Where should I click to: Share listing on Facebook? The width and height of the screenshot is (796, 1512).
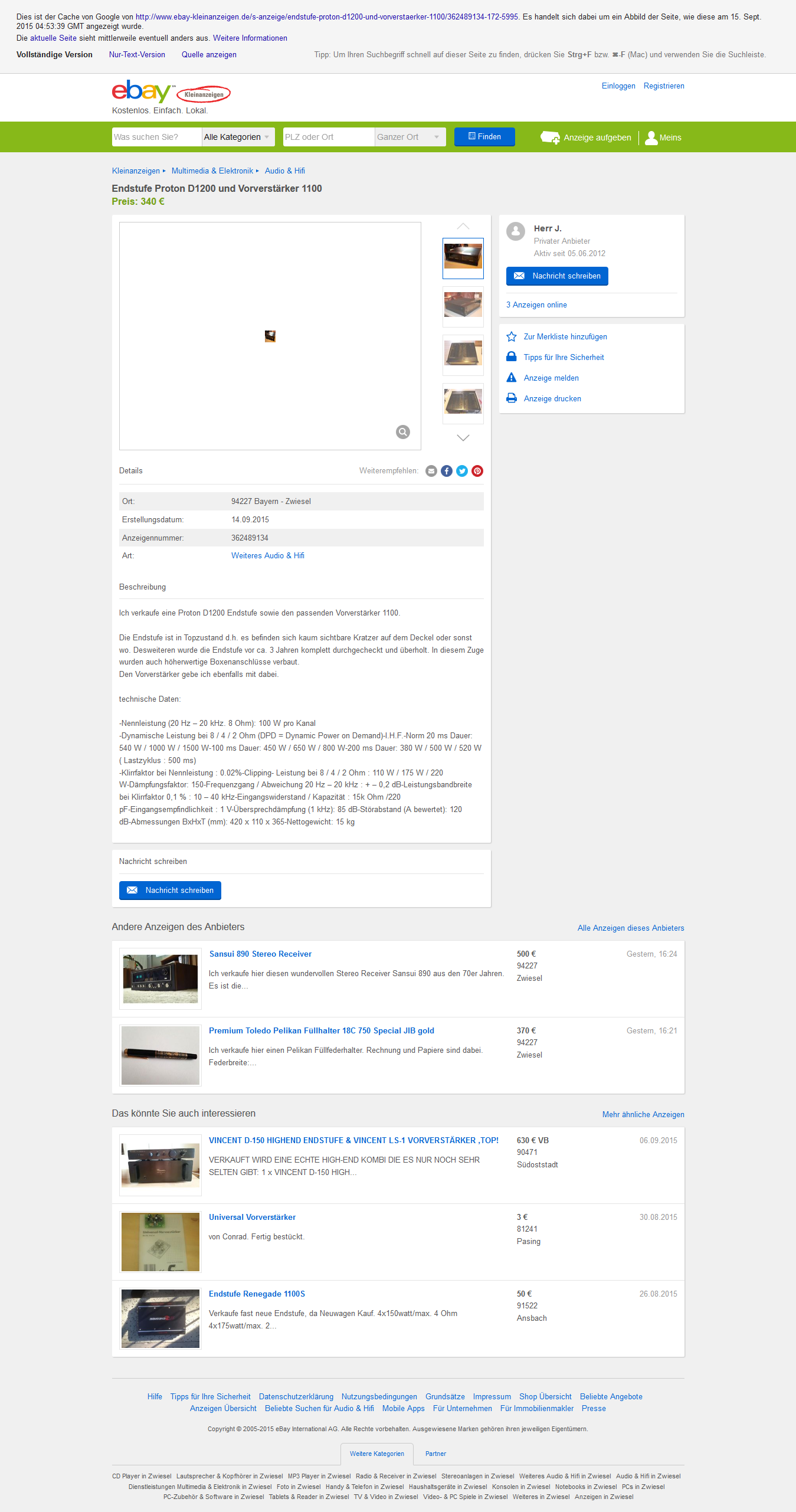point(447,471)
